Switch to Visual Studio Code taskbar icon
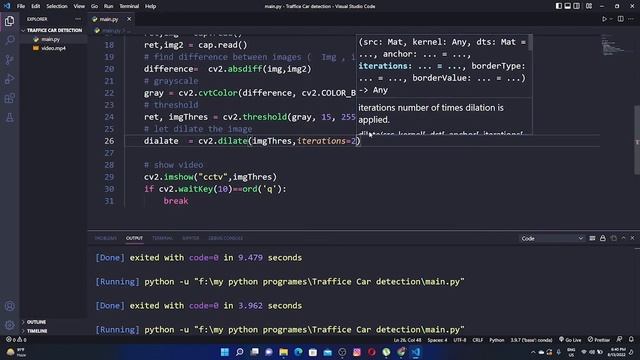The image size is (640, 360). (x=416, y=352)
